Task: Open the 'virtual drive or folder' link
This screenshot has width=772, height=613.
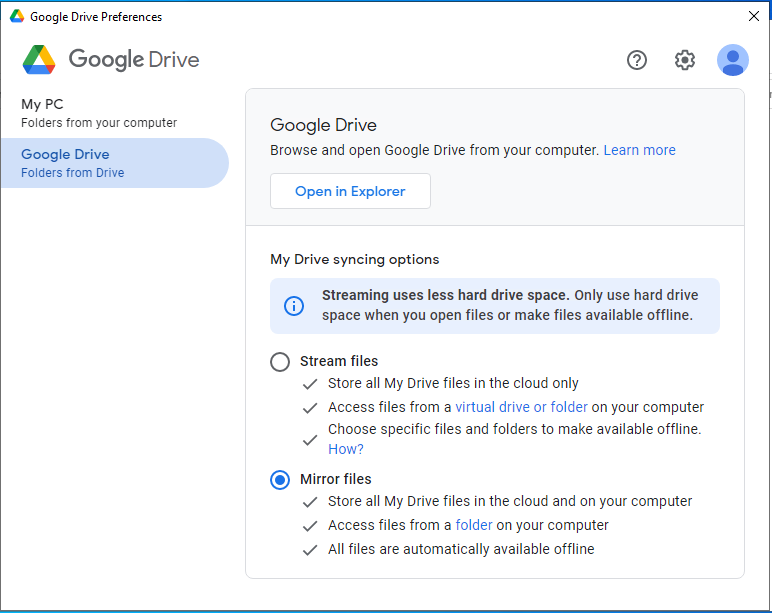Action: pyautogui.click(x=521, y=407)
